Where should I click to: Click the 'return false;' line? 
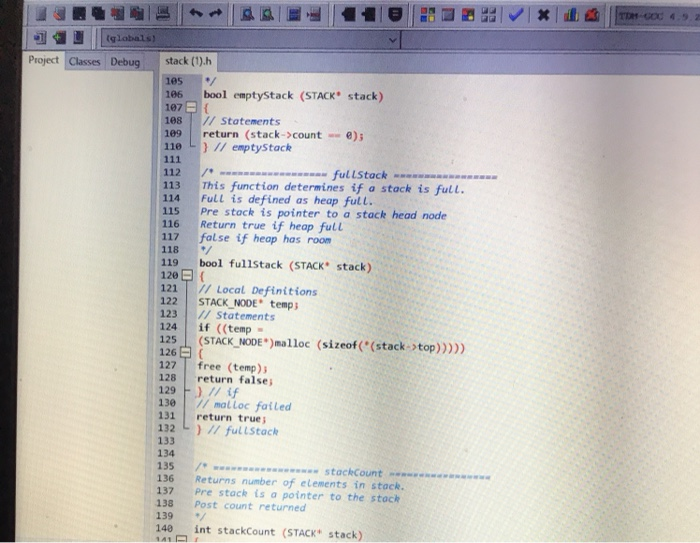tap(235, 380)
